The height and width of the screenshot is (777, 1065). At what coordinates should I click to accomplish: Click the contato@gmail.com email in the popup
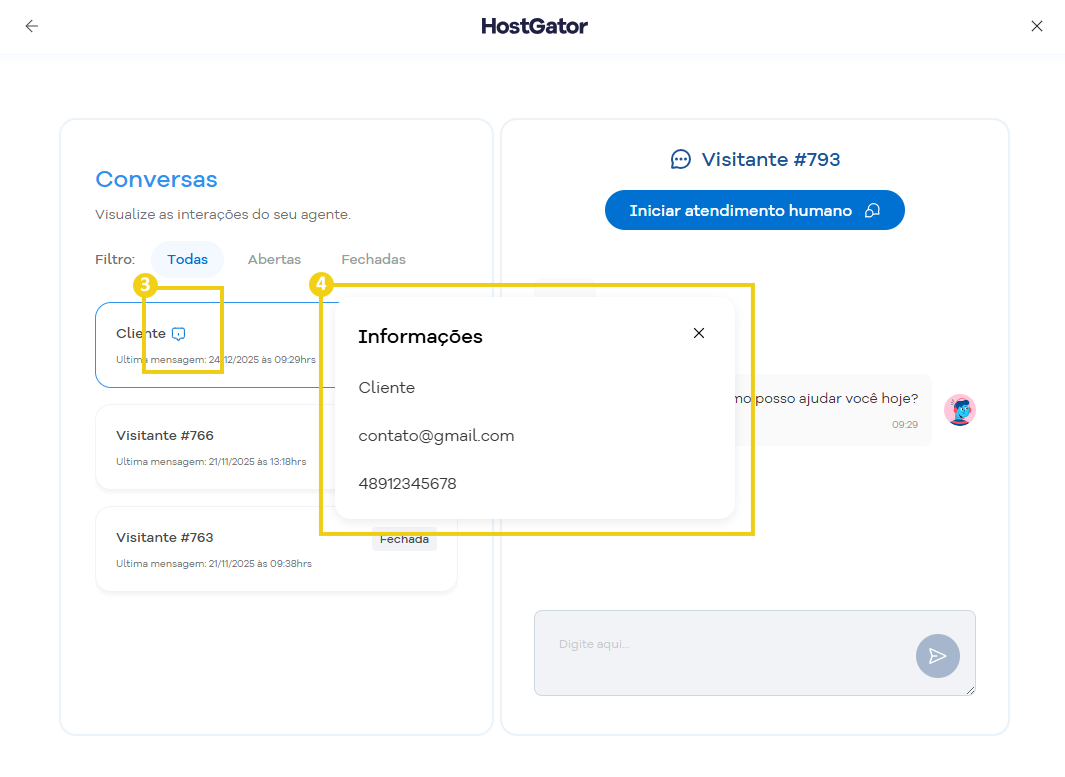tap(436, 436)
